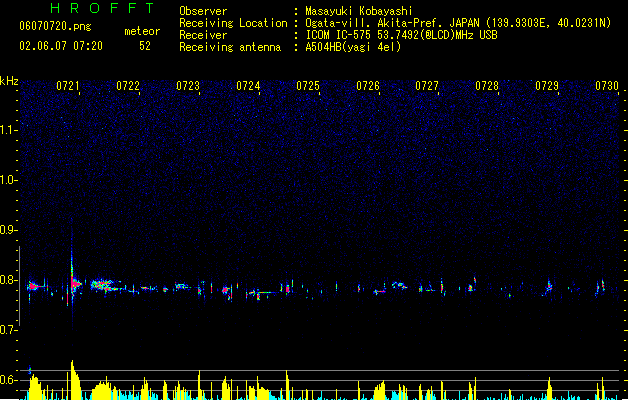Click the 0727 time marker
This screenshot has height=400, width=629.
(427, 86)
